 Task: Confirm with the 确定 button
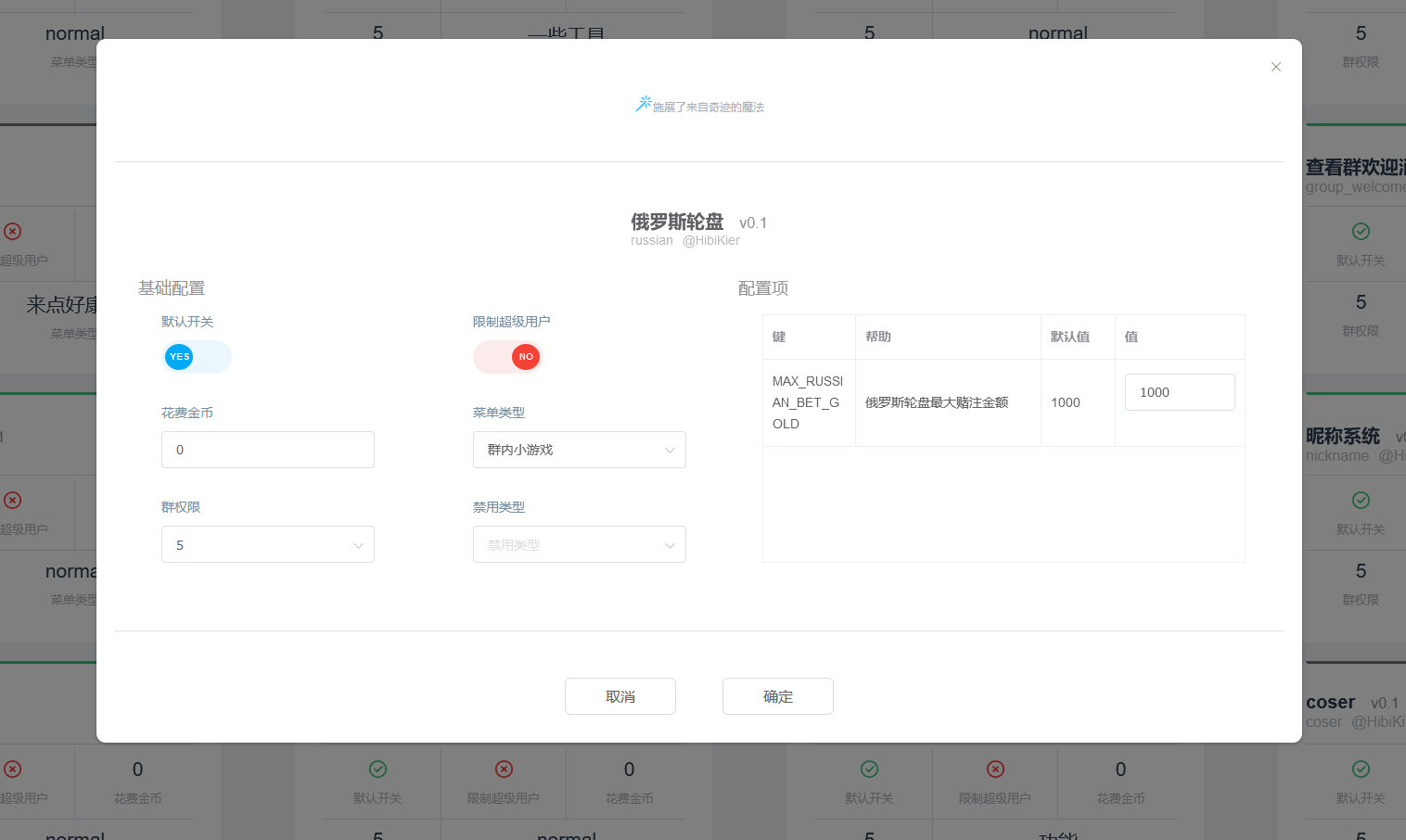777,696
